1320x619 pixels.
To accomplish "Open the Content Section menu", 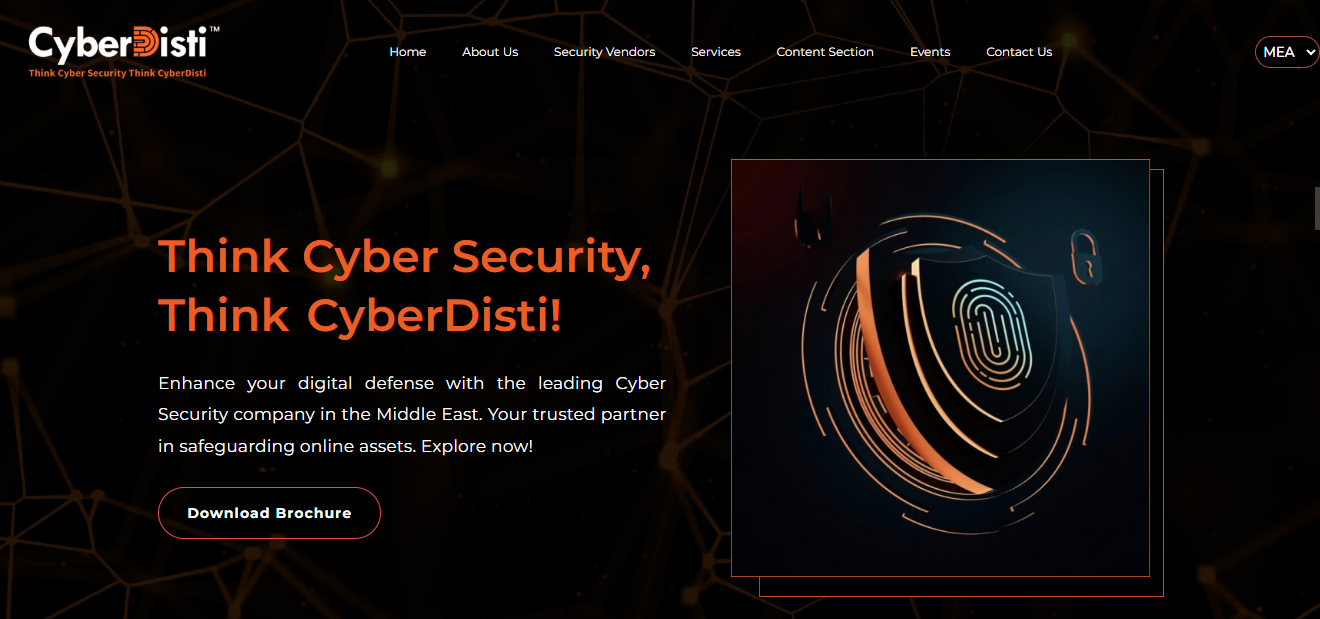I will (x=825, y=52).
